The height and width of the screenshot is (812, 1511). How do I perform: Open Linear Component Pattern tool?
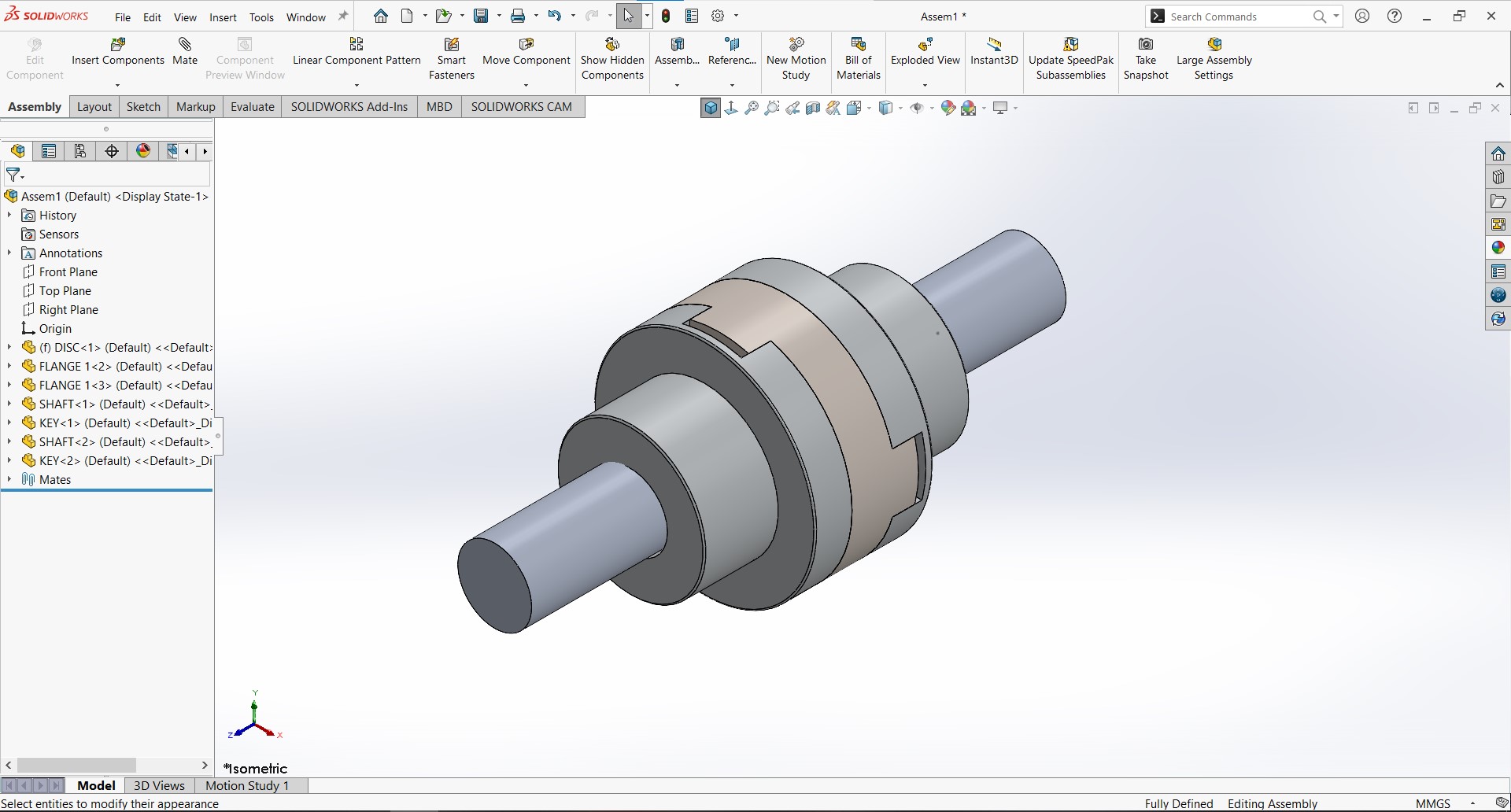click(357, 52)
